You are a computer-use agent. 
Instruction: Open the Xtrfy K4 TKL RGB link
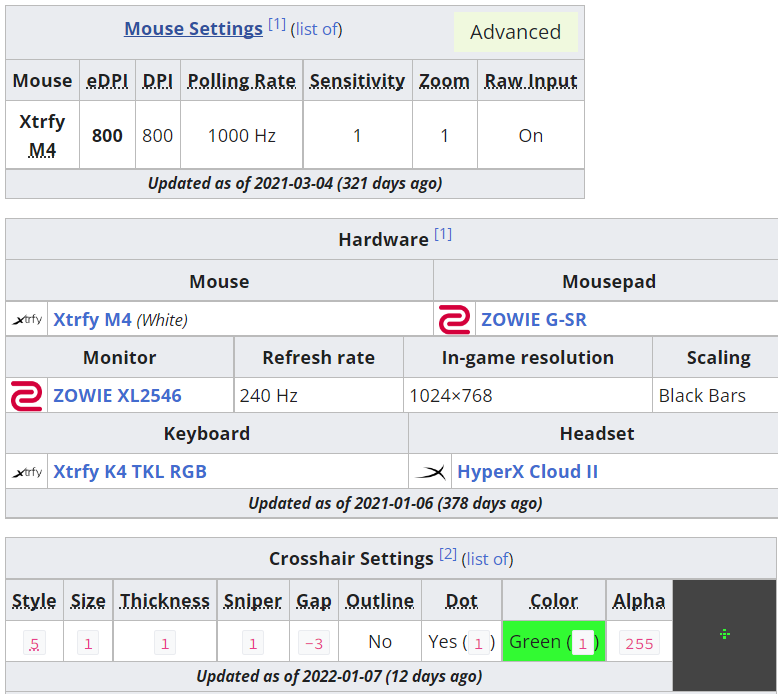pyautogui.click(x=130, y=471)
